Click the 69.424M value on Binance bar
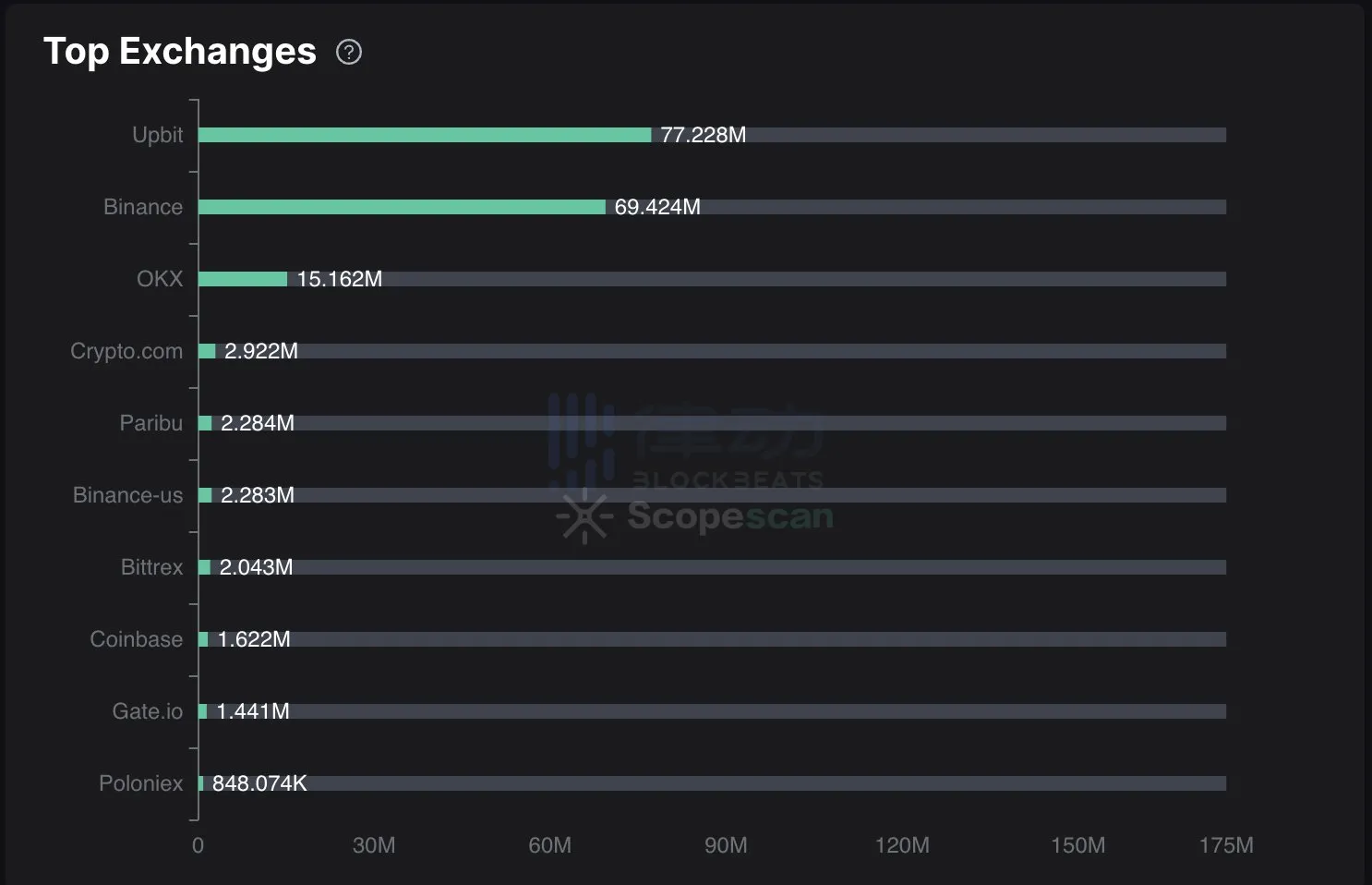Screen dimensions: 1372x885 657,207
